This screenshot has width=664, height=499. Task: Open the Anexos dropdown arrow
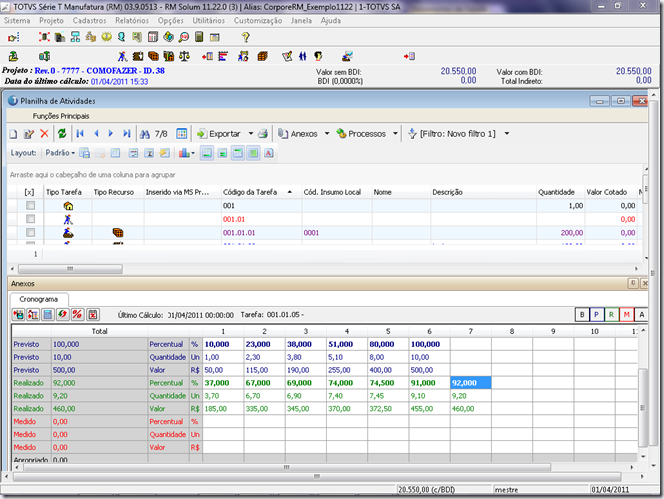coord(327,134)
